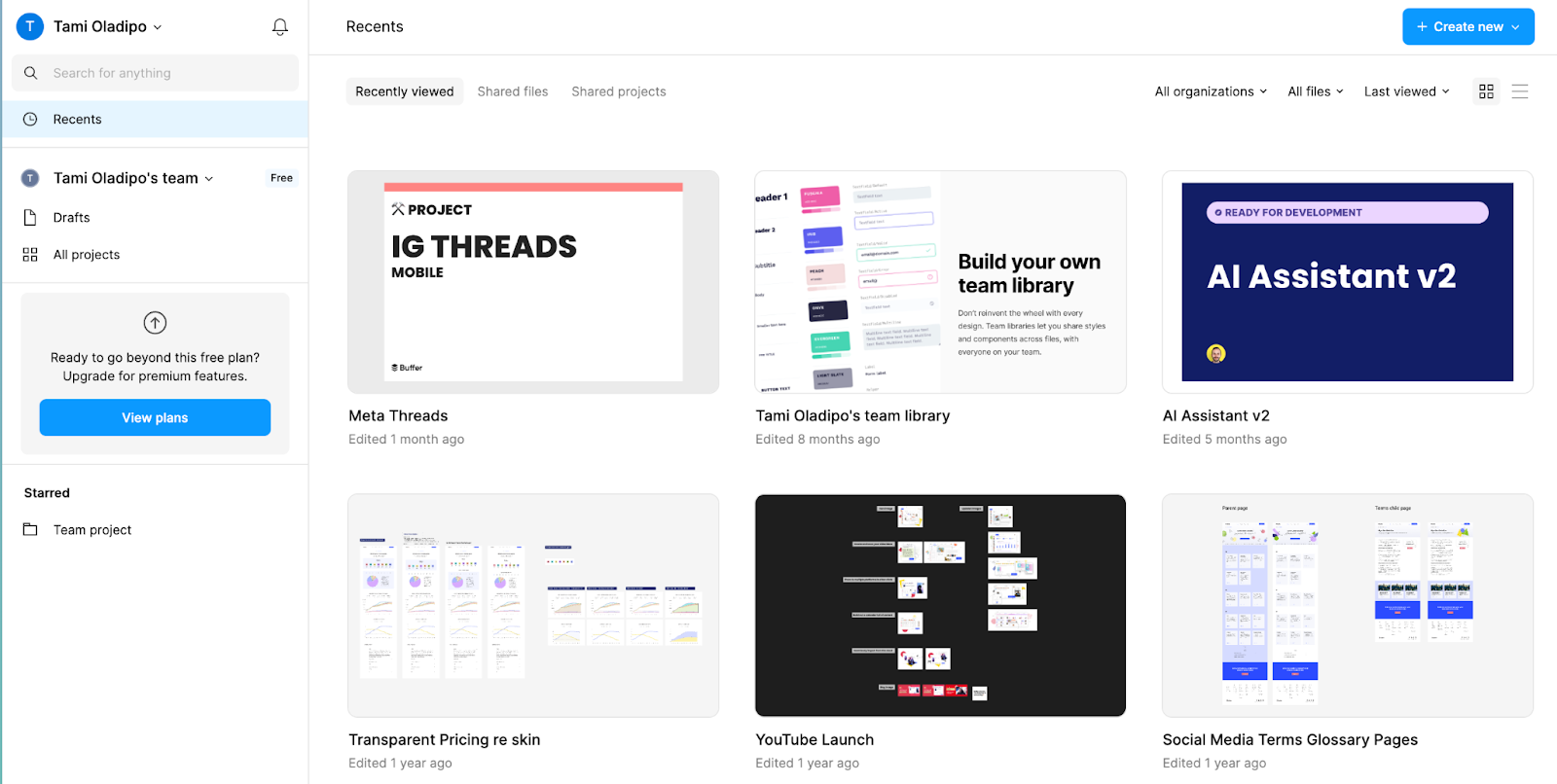
Task: Click the search magnifier icon
Action: [x=31, y=73]
